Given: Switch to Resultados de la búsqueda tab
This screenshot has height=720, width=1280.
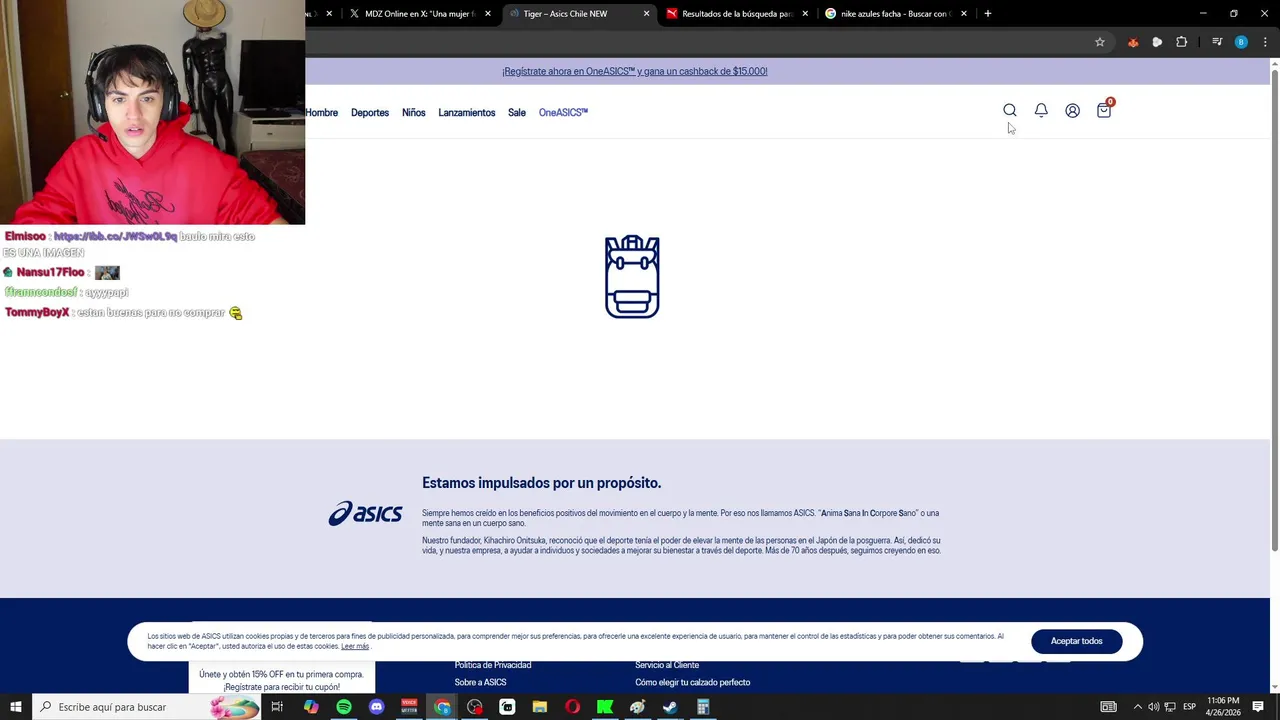Looking at the screenshot, I should tap(737, 14).
